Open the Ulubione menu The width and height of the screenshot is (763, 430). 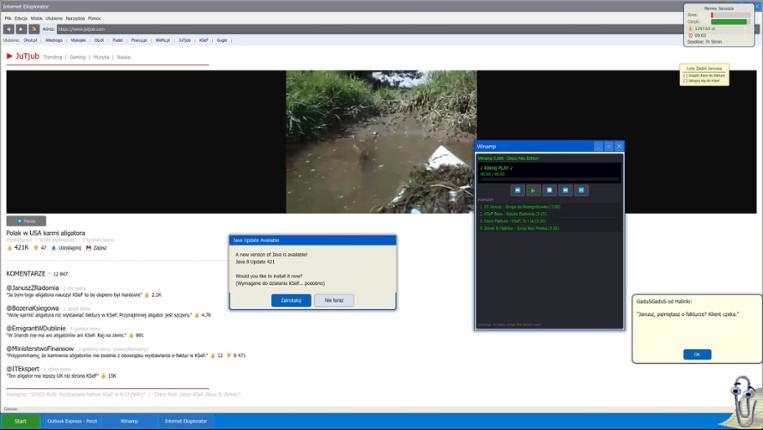pos(54,18)
